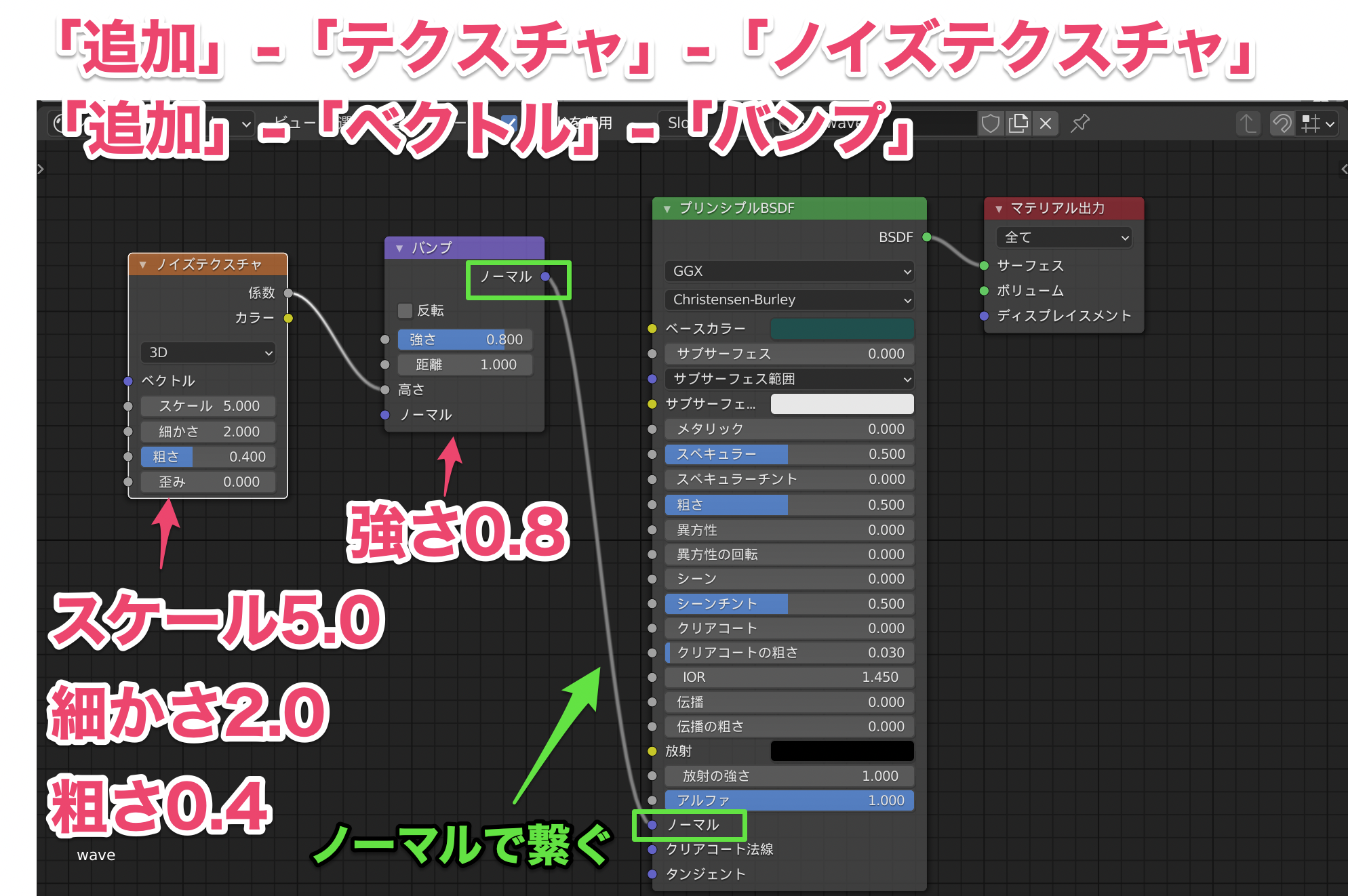
Task: Enable the 反転 checkbox on the バンプ node
Action: (405, 310)
